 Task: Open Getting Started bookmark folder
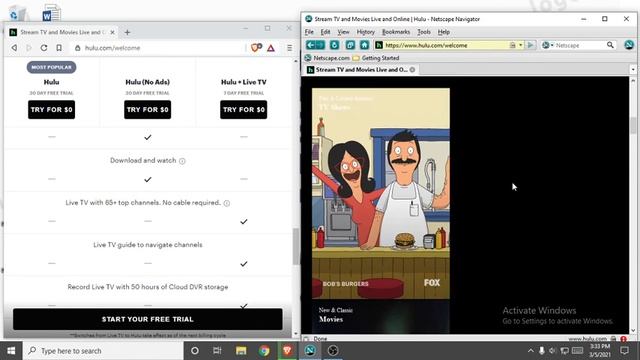(x=376, y=58)
